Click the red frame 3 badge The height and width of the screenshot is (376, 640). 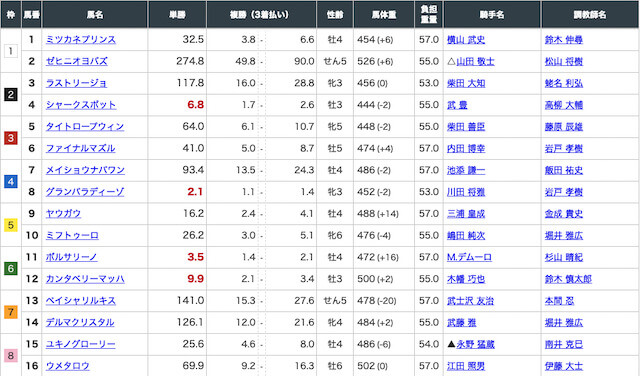pyautogui.click(x=11, y=138)
